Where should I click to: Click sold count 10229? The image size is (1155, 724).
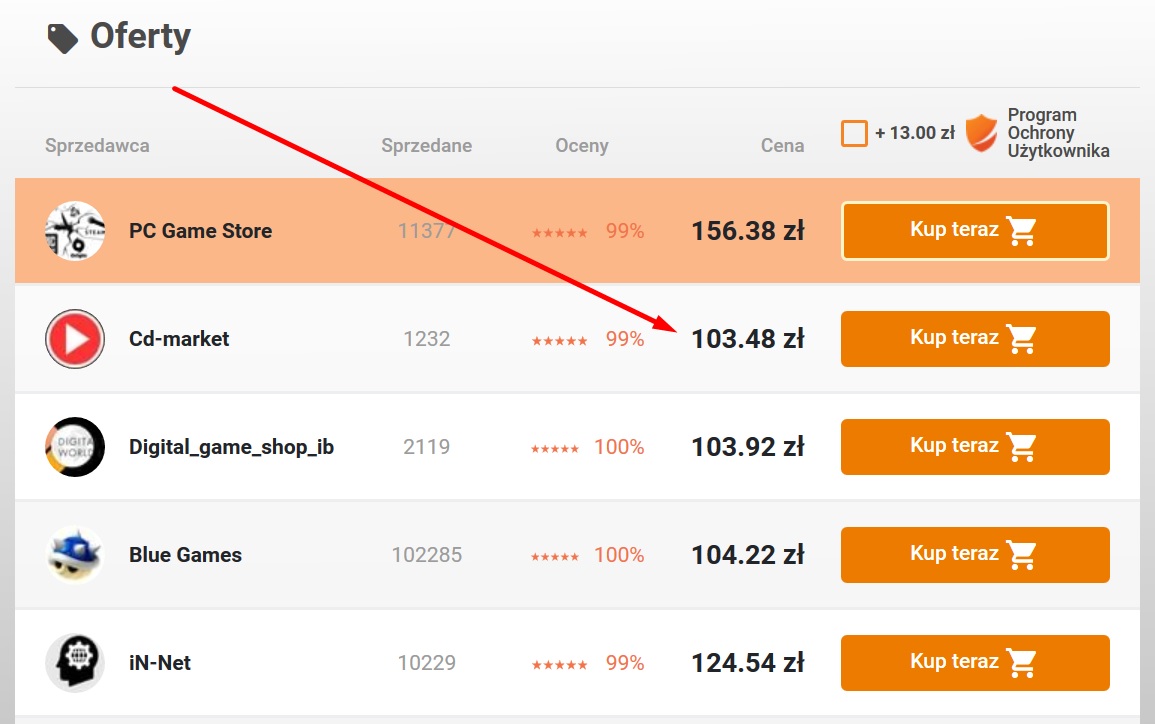(x=426, y=663)
